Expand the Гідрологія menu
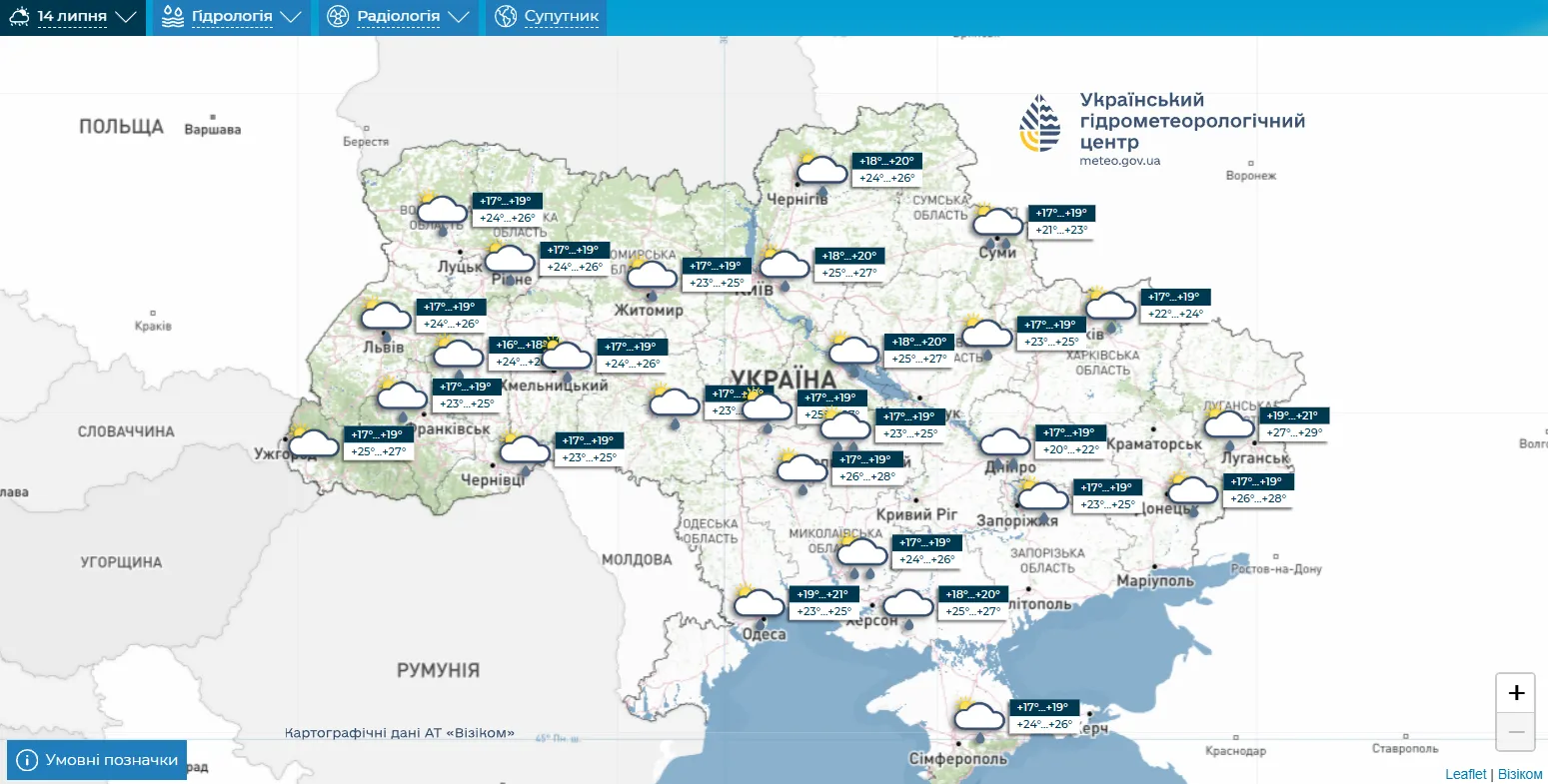This screenshot has height=784, width=1548. click(x=231, y=17)
